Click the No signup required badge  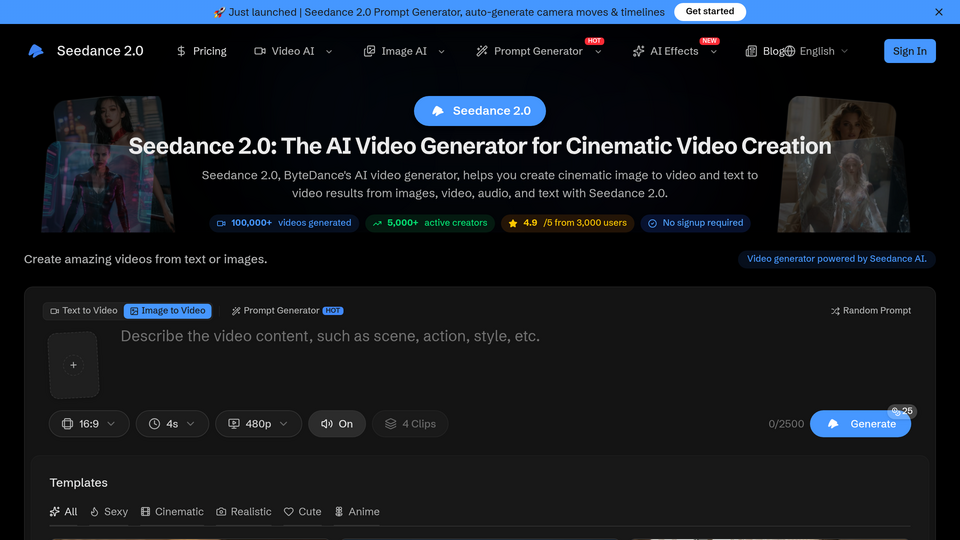[x=696, y=223]
